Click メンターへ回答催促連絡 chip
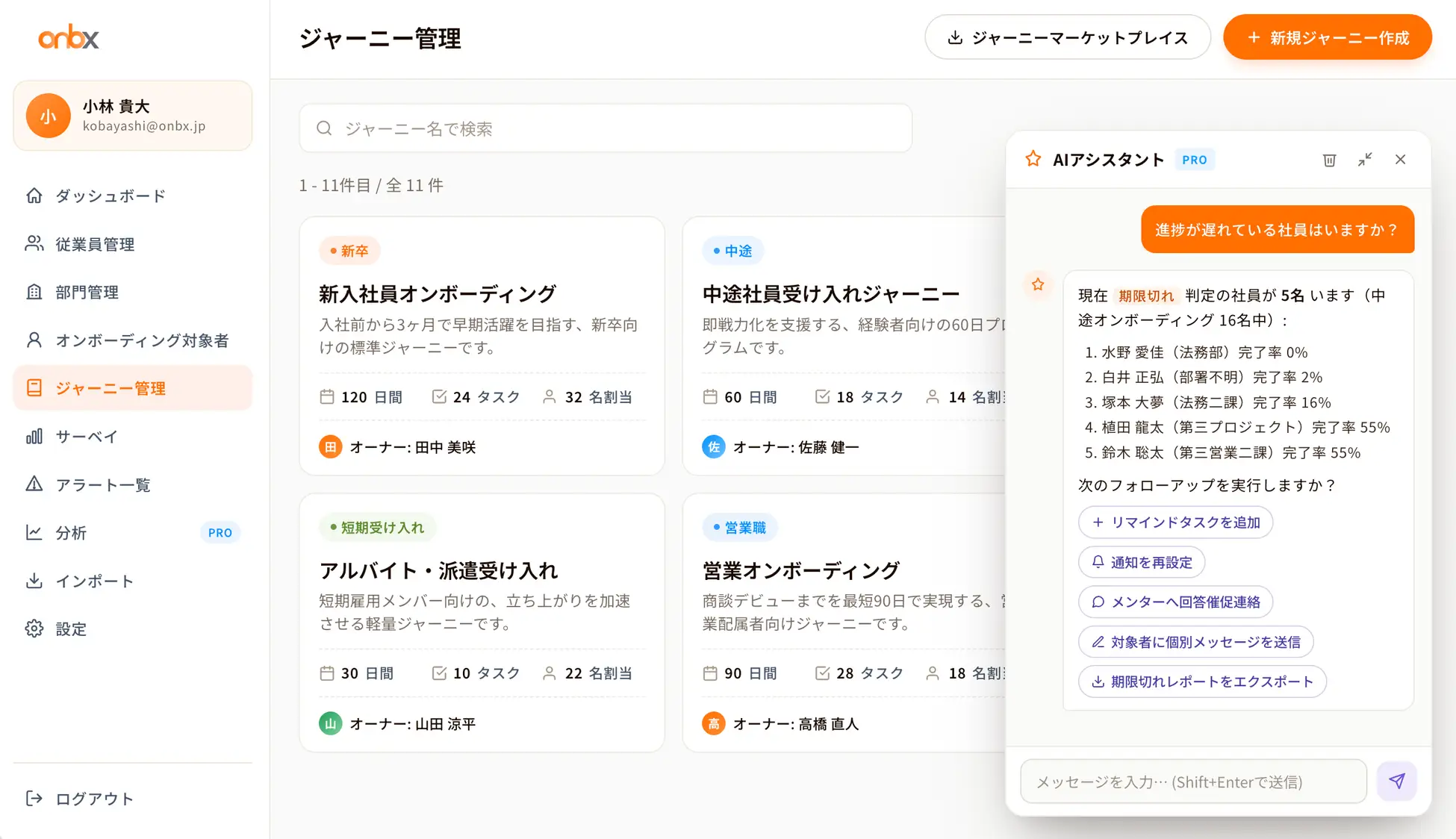Viewport: 1456px width, 839px height. tap(1176, 602)
